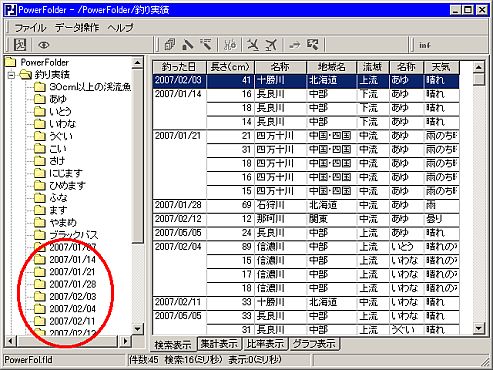Viewport: 493px width, 370px height.
Task: Open the ファイル menu
Action: [x=30, y=27]
